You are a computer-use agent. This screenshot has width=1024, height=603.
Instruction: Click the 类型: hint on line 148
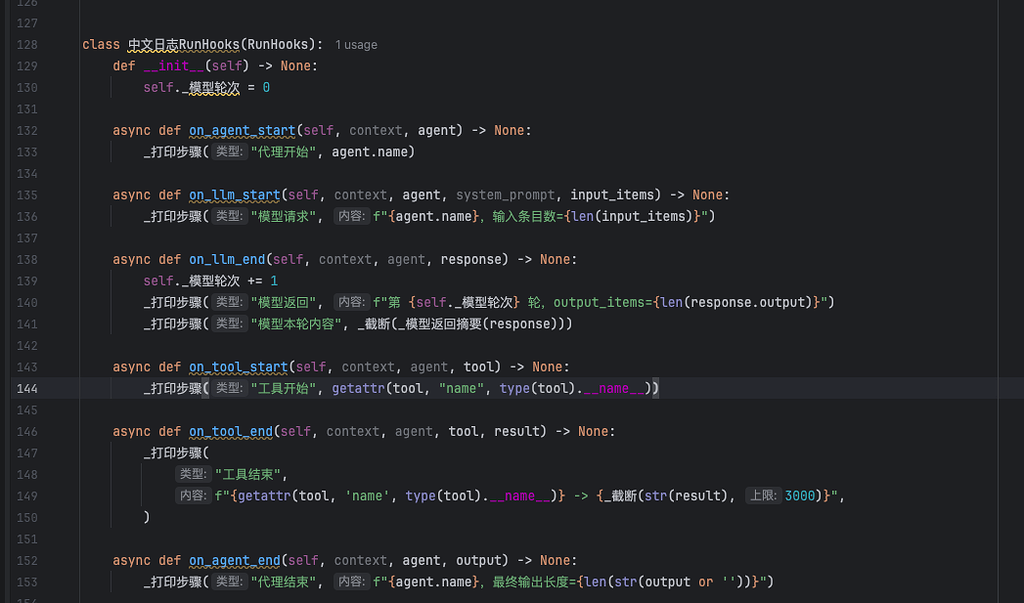click(x=193, y=474)
